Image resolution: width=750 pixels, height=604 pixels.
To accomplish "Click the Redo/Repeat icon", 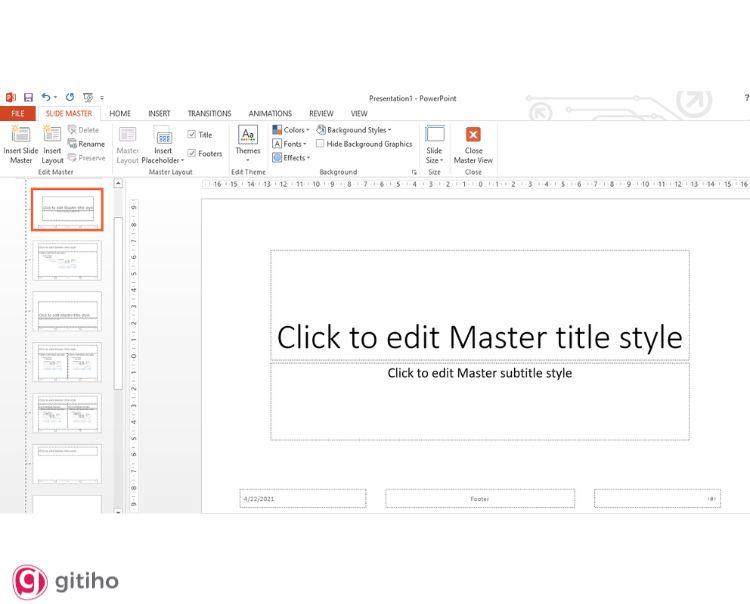I will [x=70, y=97].
